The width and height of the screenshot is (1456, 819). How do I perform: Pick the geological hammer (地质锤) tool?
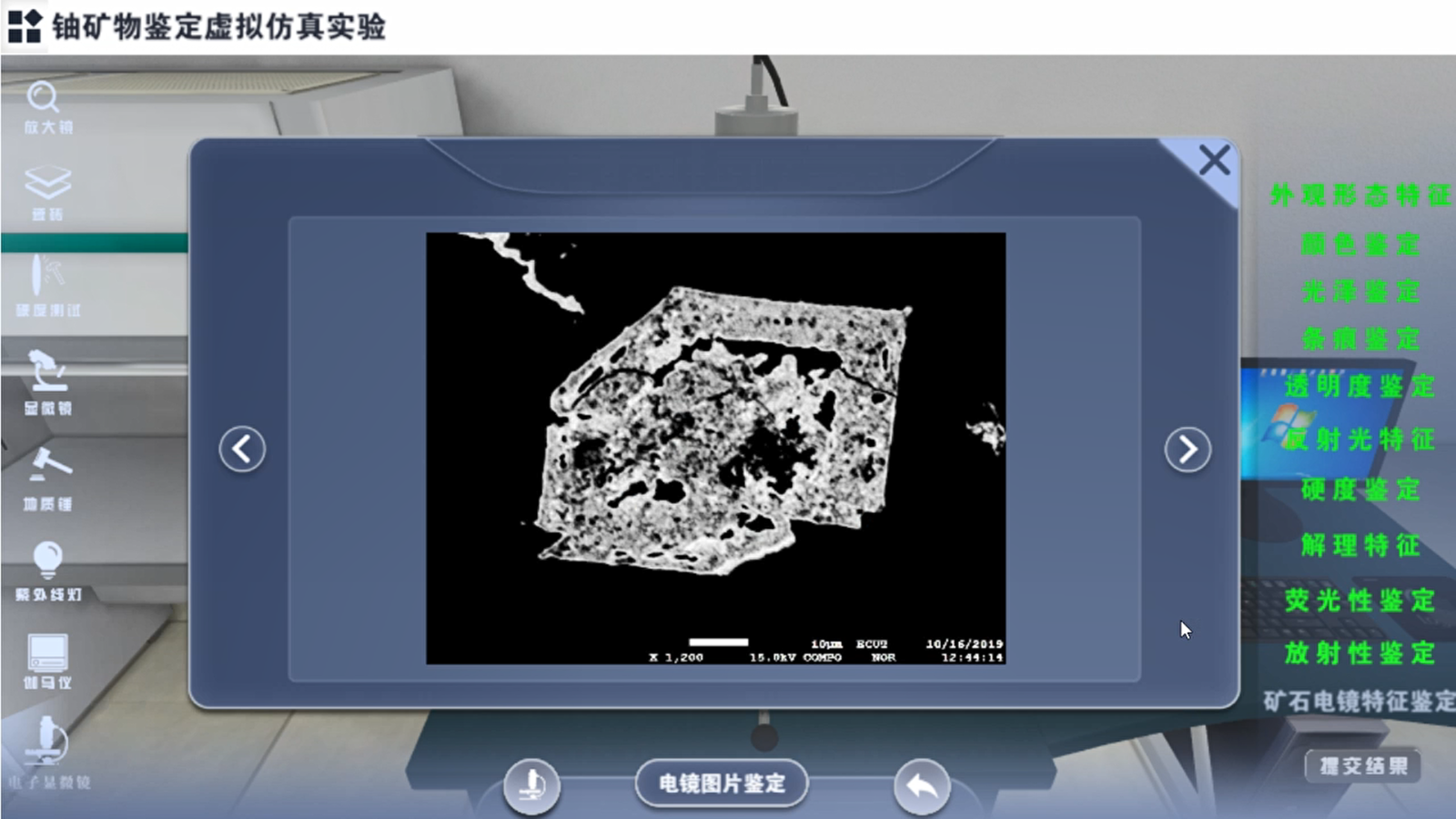[47, 479]
